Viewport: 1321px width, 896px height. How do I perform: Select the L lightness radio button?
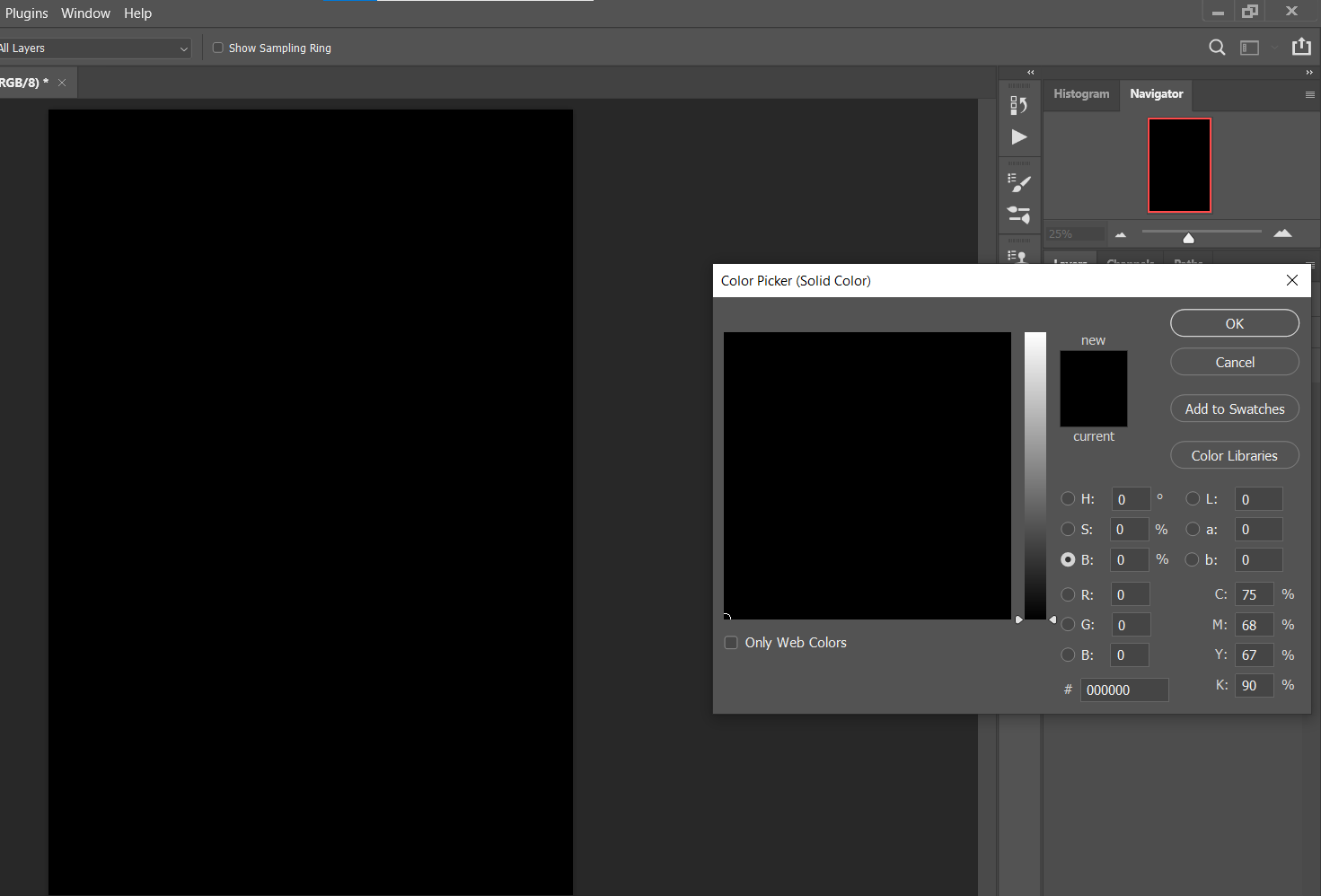pyautogui.click(x=1193, y=498)
